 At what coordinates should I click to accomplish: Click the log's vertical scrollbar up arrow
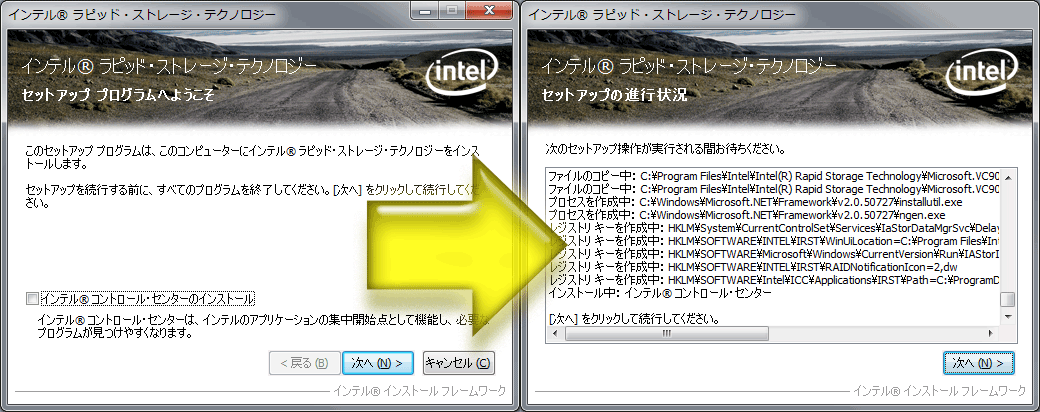[1008, 177]
